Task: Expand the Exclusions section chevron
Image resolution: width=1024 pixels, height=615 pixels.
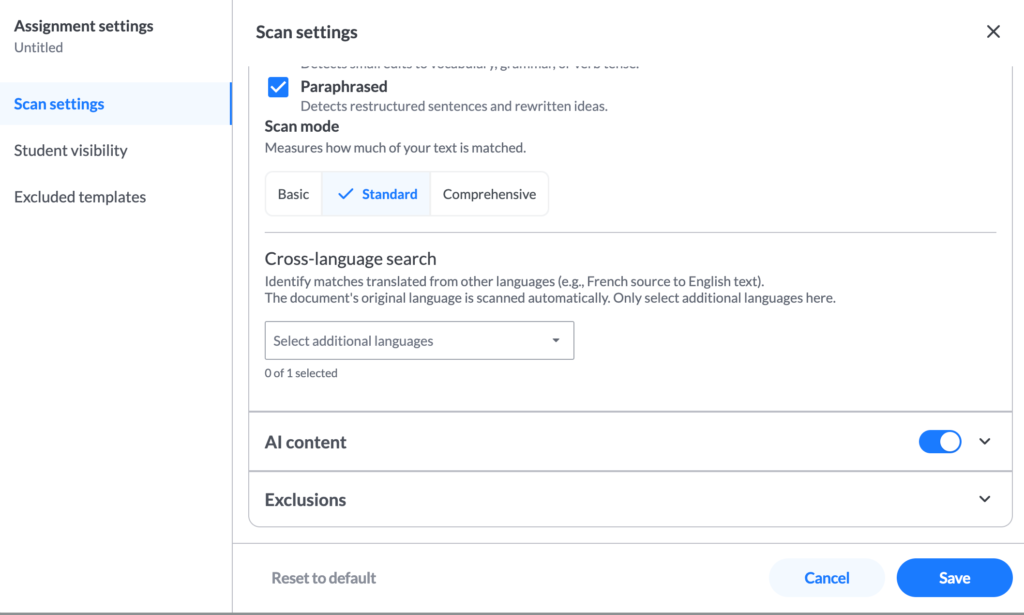Action: [x=985, y=499]
